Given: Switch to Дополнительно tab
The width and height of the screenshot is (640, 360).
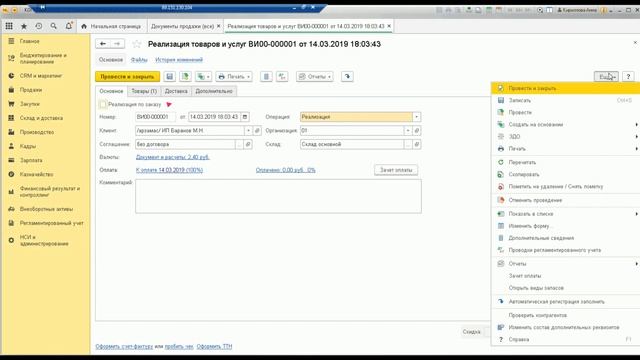Looking at the screenshot, I should point(214,91).
